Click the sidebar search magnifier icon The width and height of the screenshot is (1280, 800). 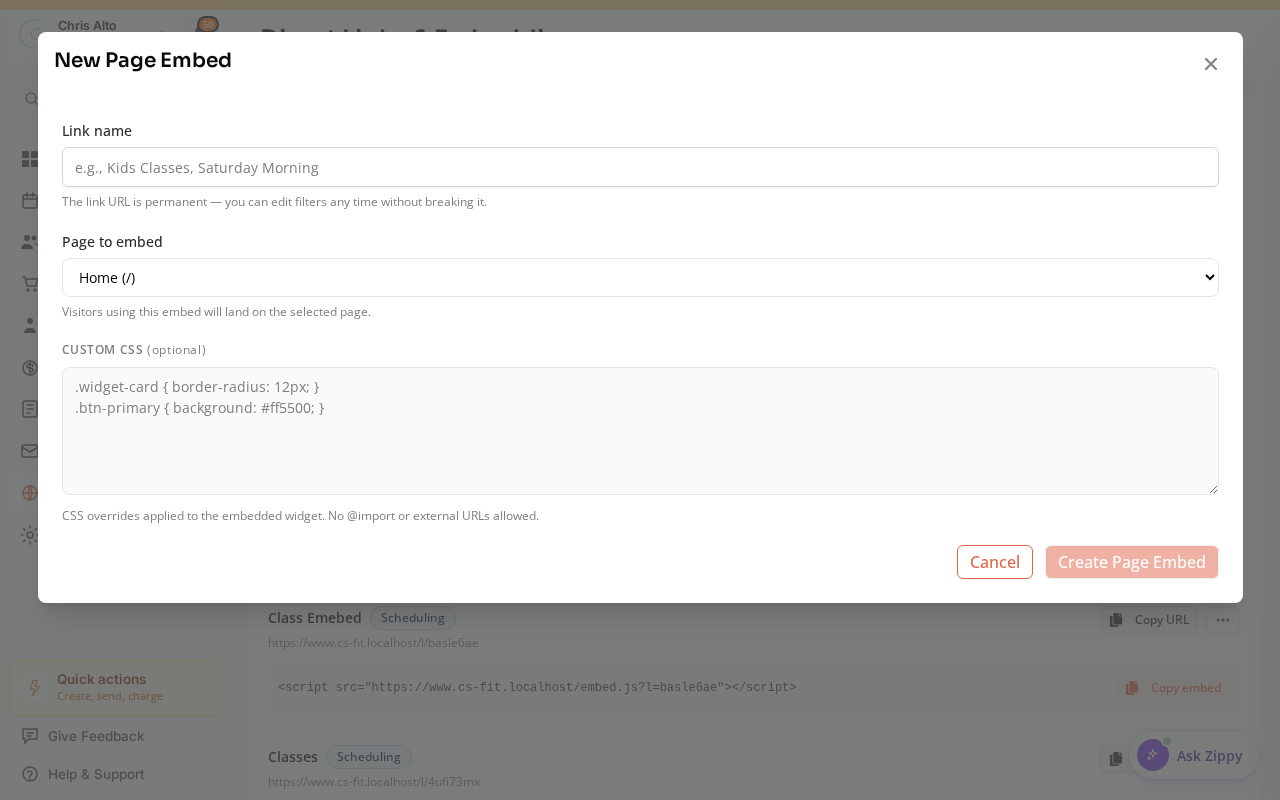pyautogui.click(x=31, y=99)
